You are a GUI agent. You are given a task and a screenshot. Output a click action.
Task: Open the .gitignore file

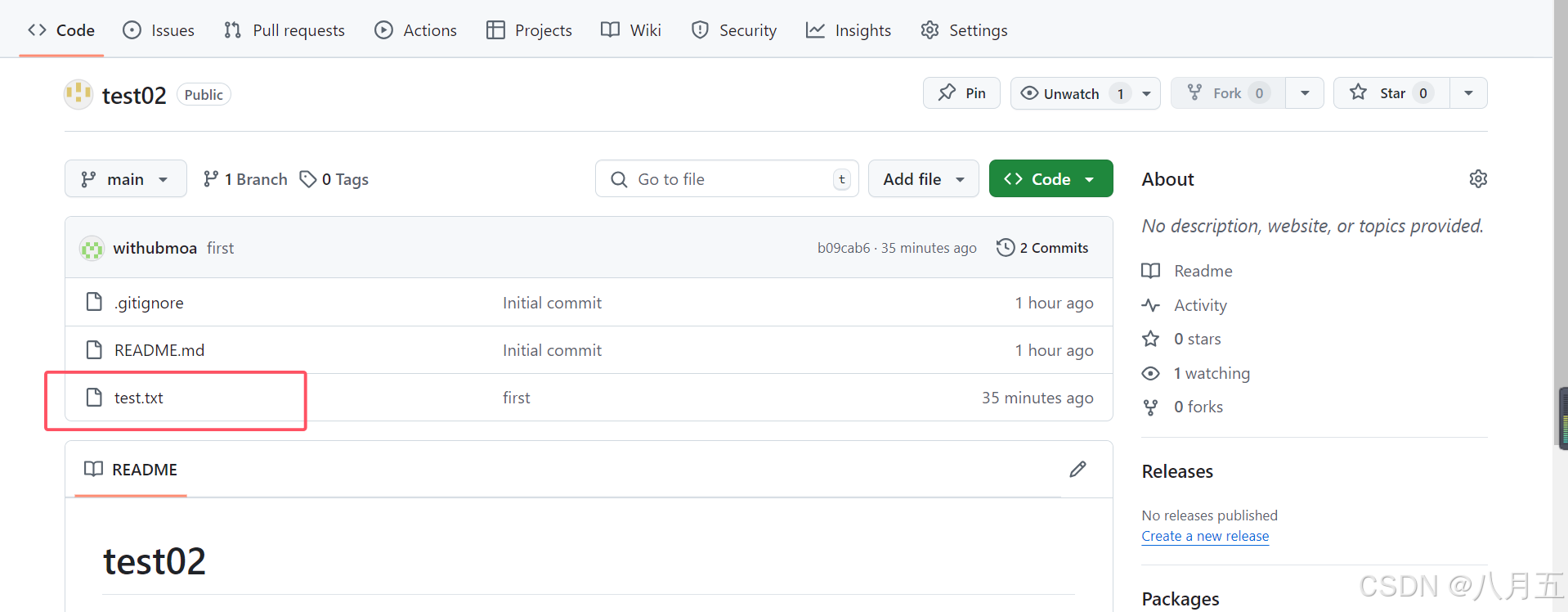149,303
